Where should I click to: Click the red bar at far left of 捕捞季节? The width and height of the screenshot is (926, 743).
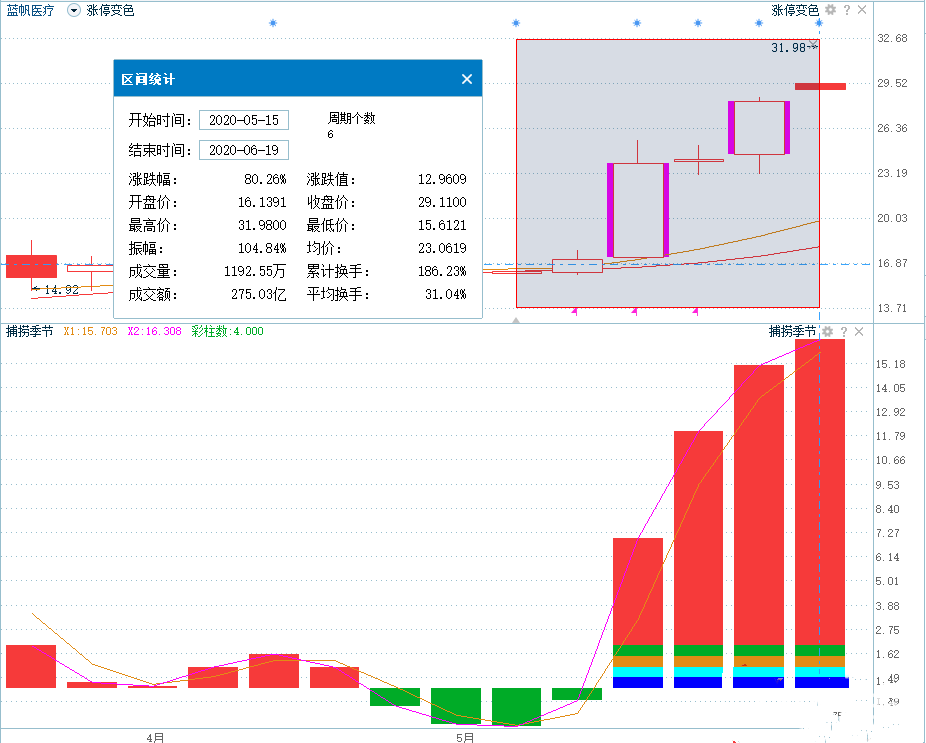click(31, 666)
